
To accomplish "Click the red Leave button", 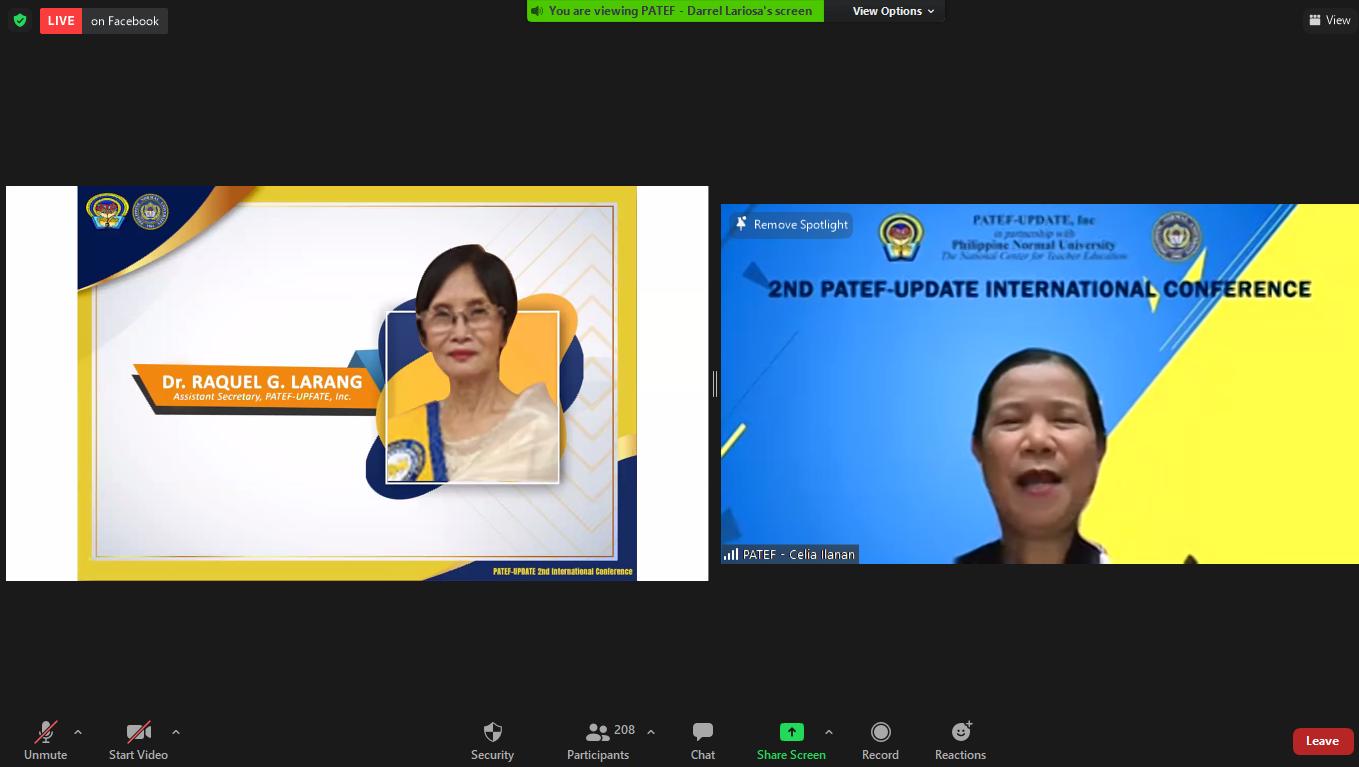I will coord(1322,741).
